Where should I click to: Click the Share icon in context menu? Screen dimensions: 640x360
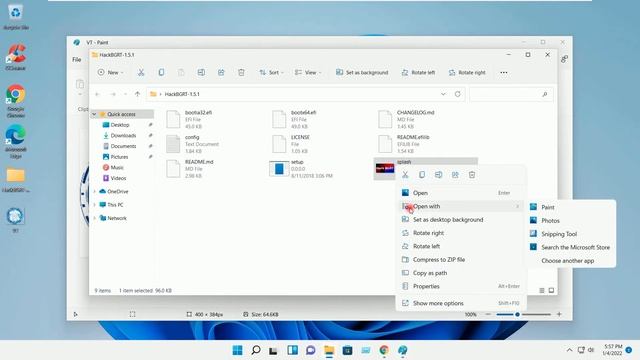[455, 175]
